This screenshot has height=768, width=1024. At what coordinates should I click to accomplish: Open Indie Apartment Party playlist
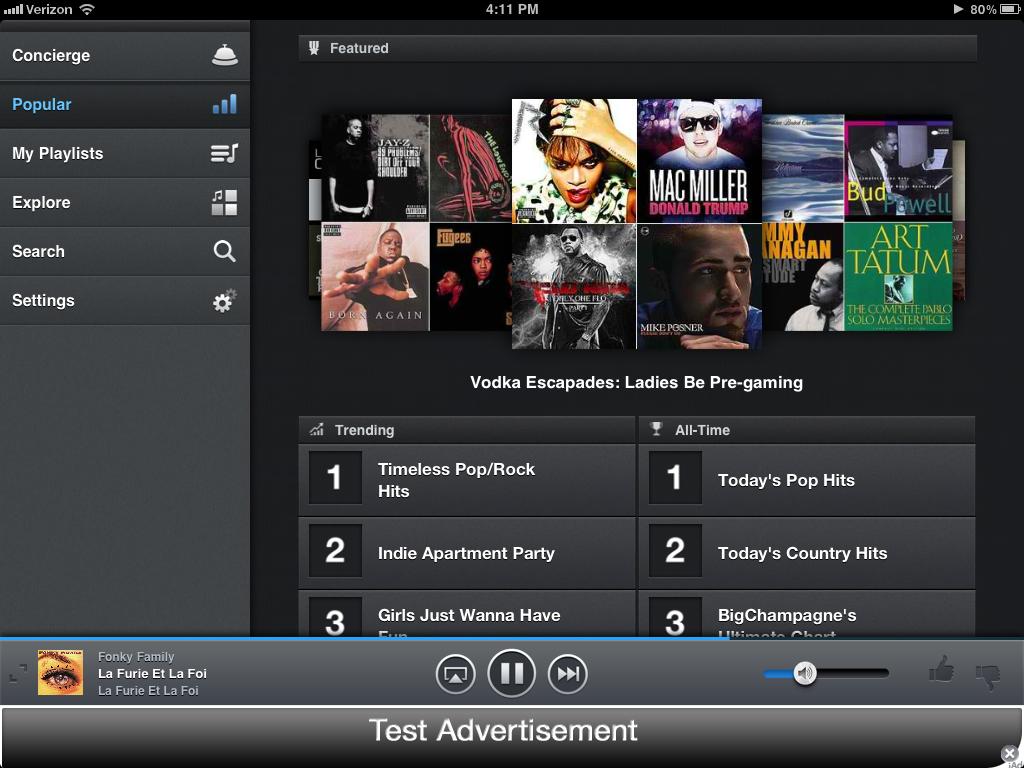click(466, 553)
